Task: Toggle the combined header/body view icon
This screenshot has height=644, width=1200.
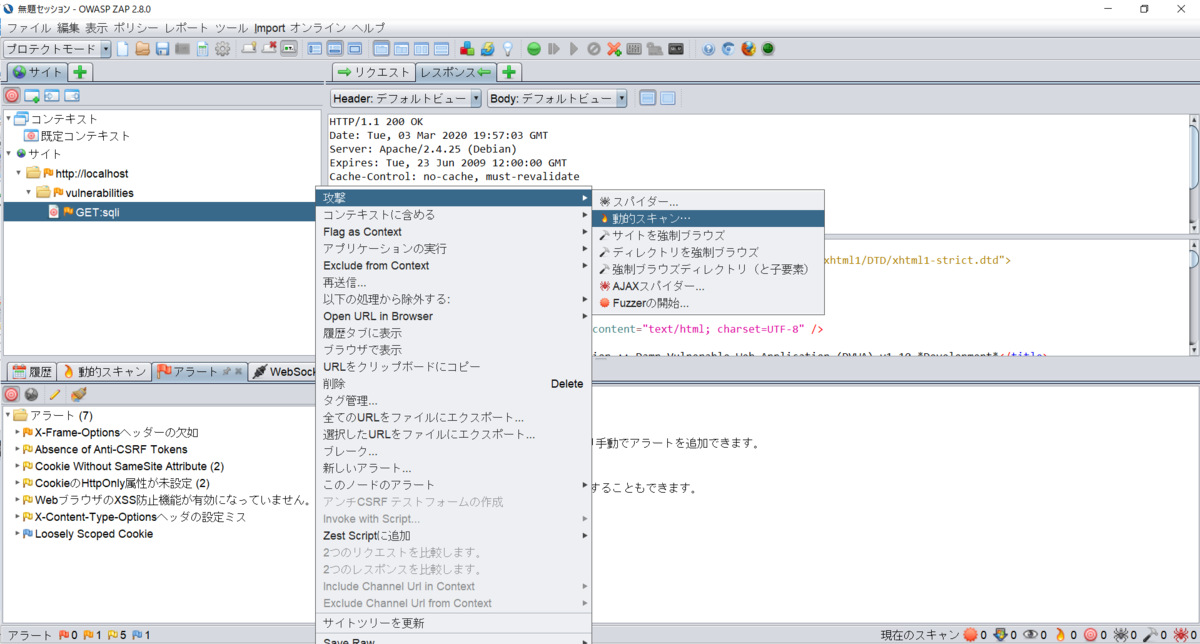Action: click(x=667, y=98)
